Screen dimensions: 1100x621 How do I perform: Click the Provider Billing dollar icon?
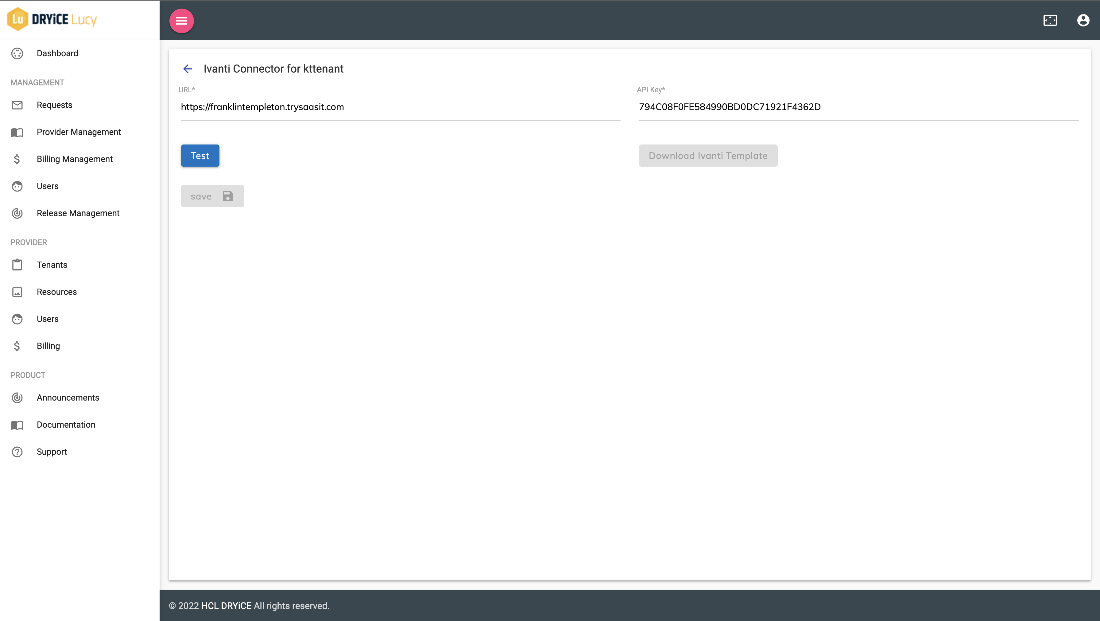point(18,346)
